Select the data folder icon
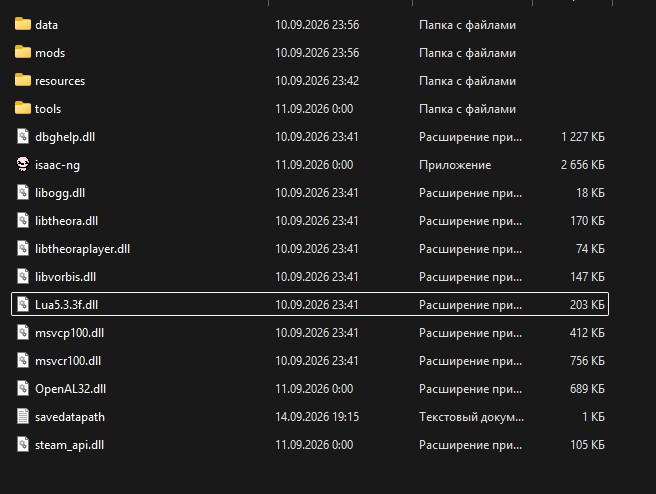The width and height of the screenshot is (656, 494). 23,24
